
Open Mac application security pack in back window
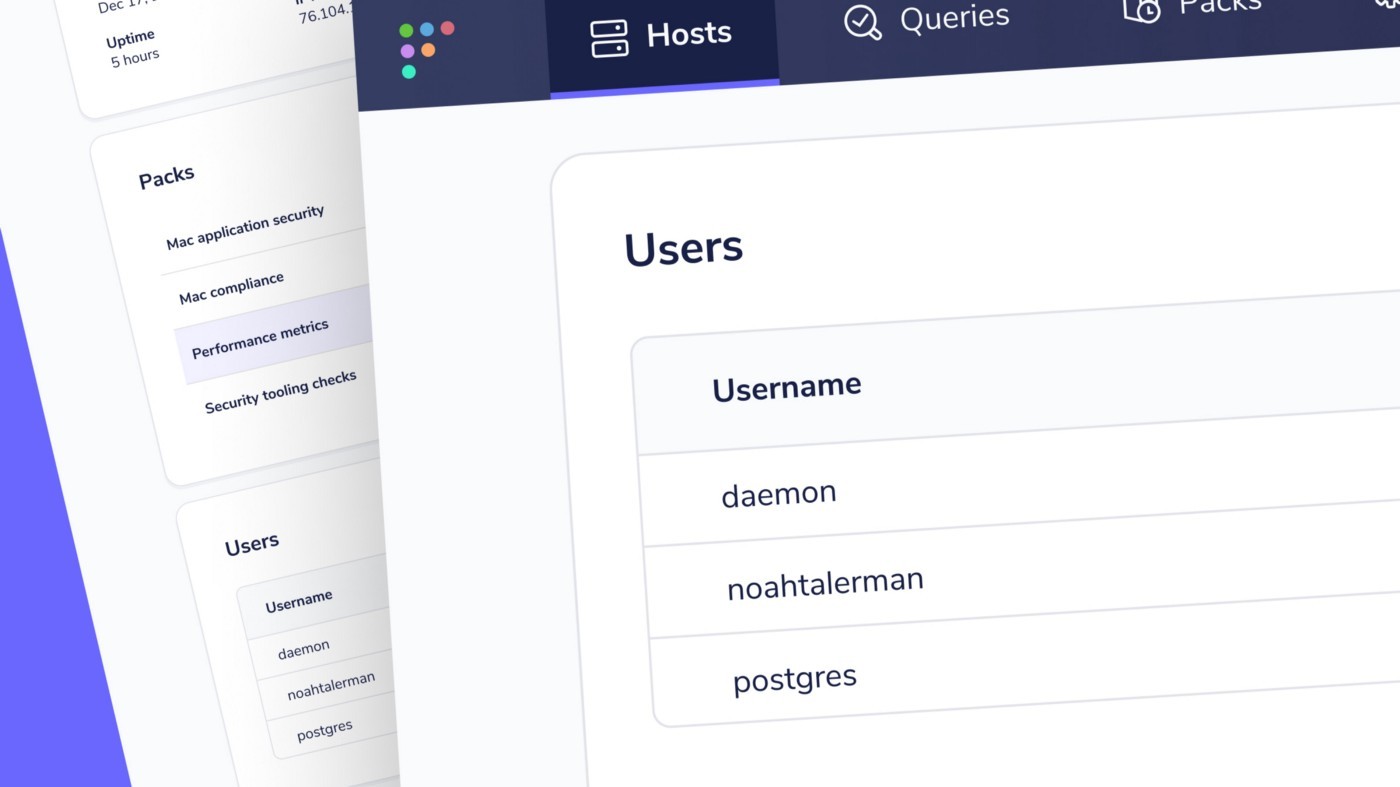click(246, 227)
